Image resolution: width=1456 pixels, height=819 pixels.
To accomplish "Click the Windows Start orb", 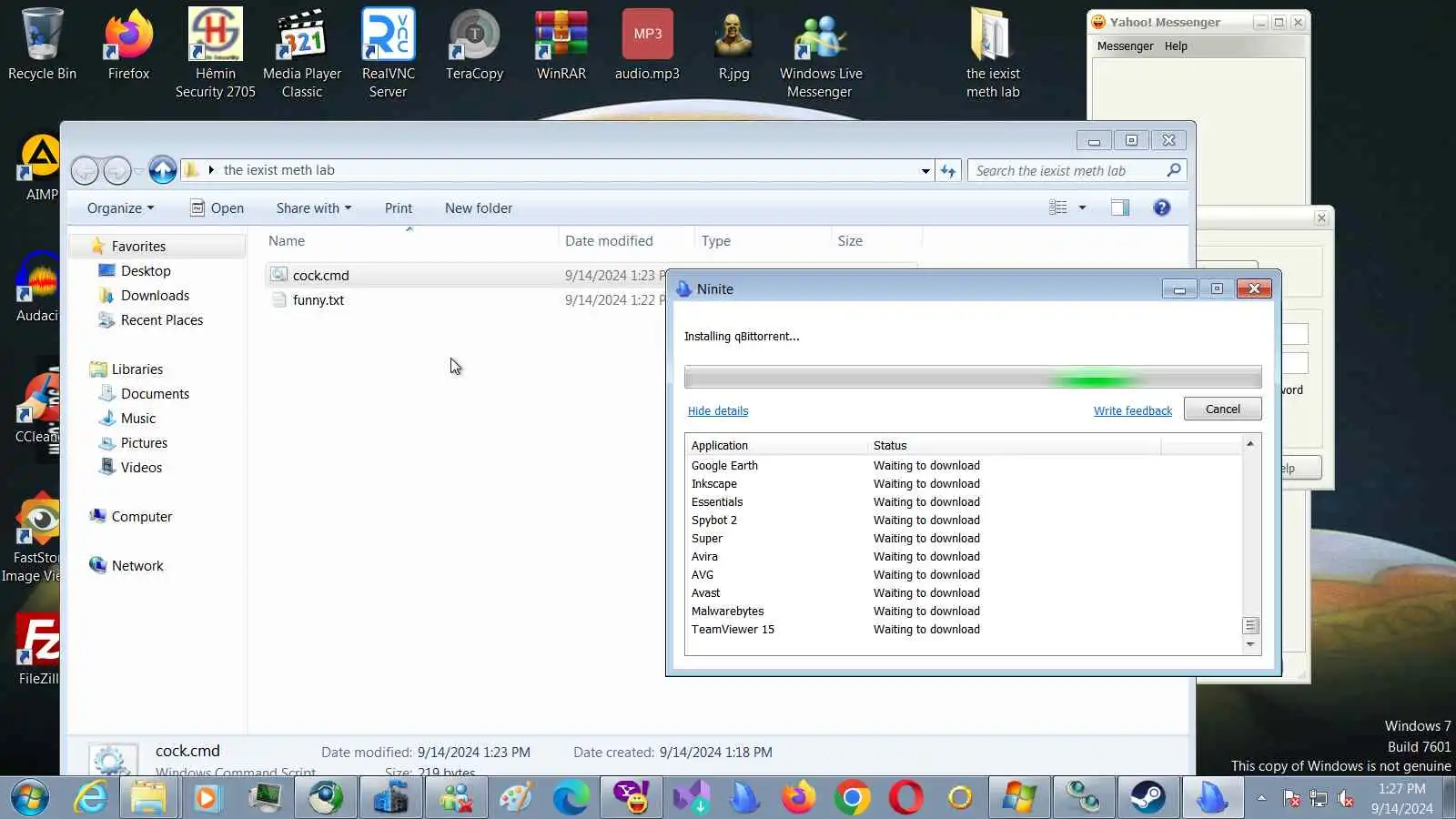I will (x=30, y=798).
